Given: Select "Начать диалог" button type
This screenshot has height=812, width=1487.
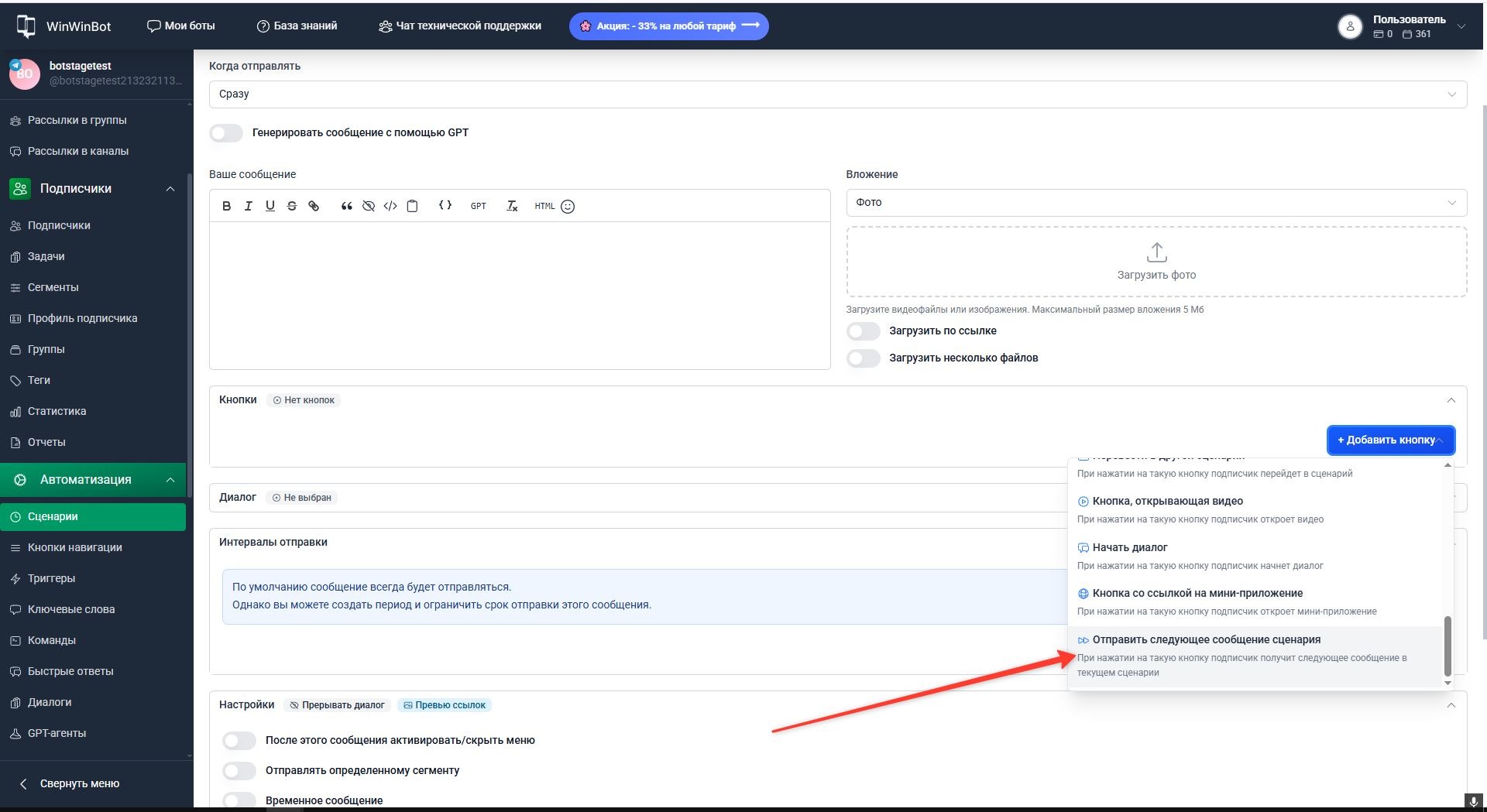Looking at the screenshot, I should [1129, 548].
